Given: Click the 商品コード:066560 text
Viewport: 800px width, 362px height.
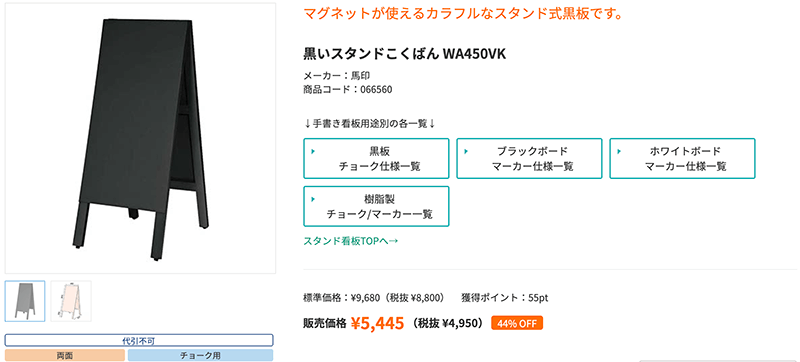Looking at the screenshot, I should (347, 90).
